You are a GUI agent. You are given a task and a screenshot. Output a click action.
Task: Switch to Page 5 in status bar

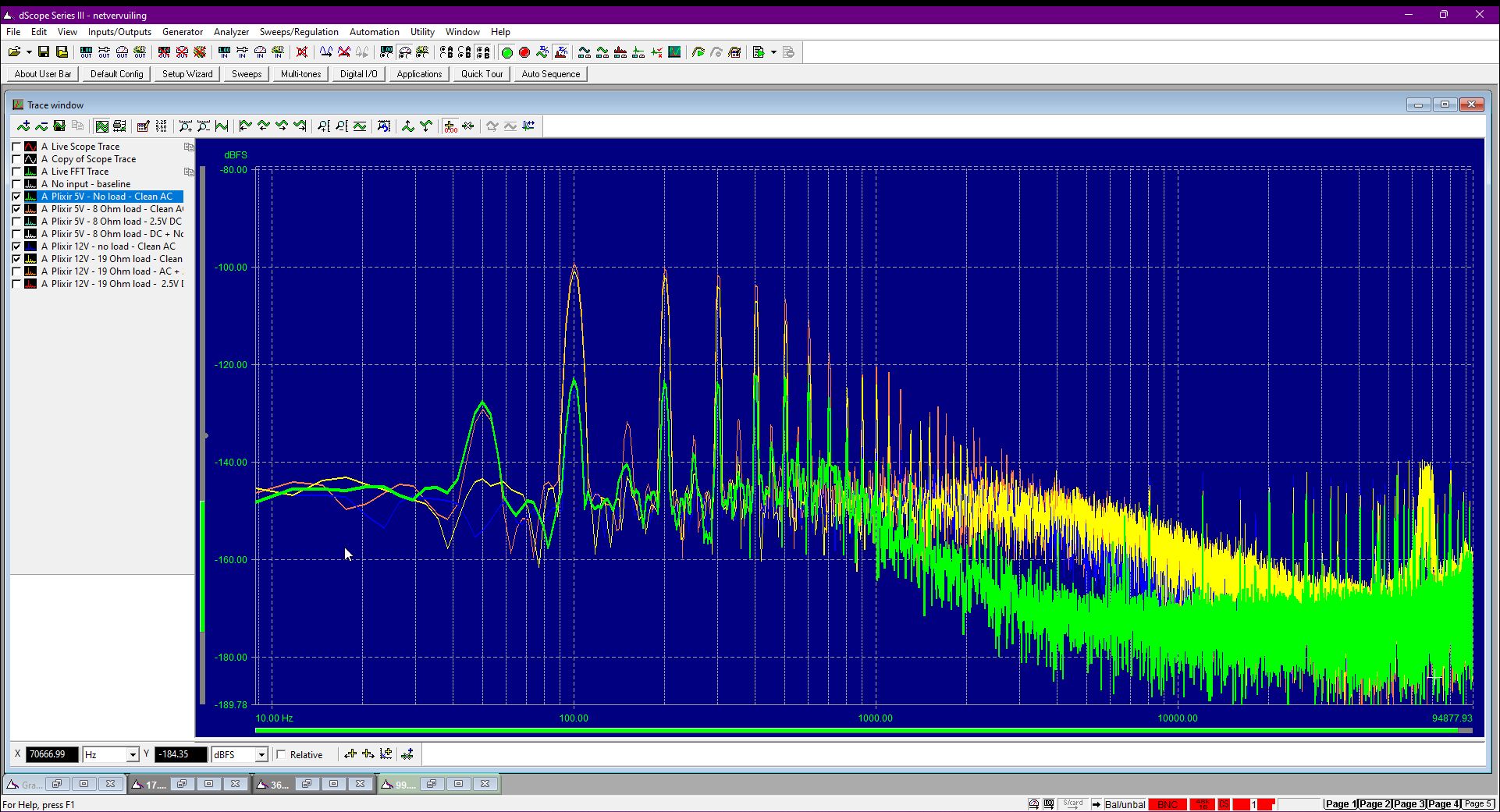pos(1478,804)
